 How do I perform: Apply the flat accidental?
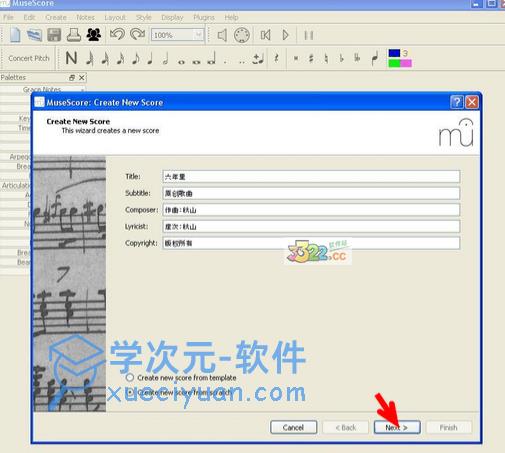[x=341, y=59]
